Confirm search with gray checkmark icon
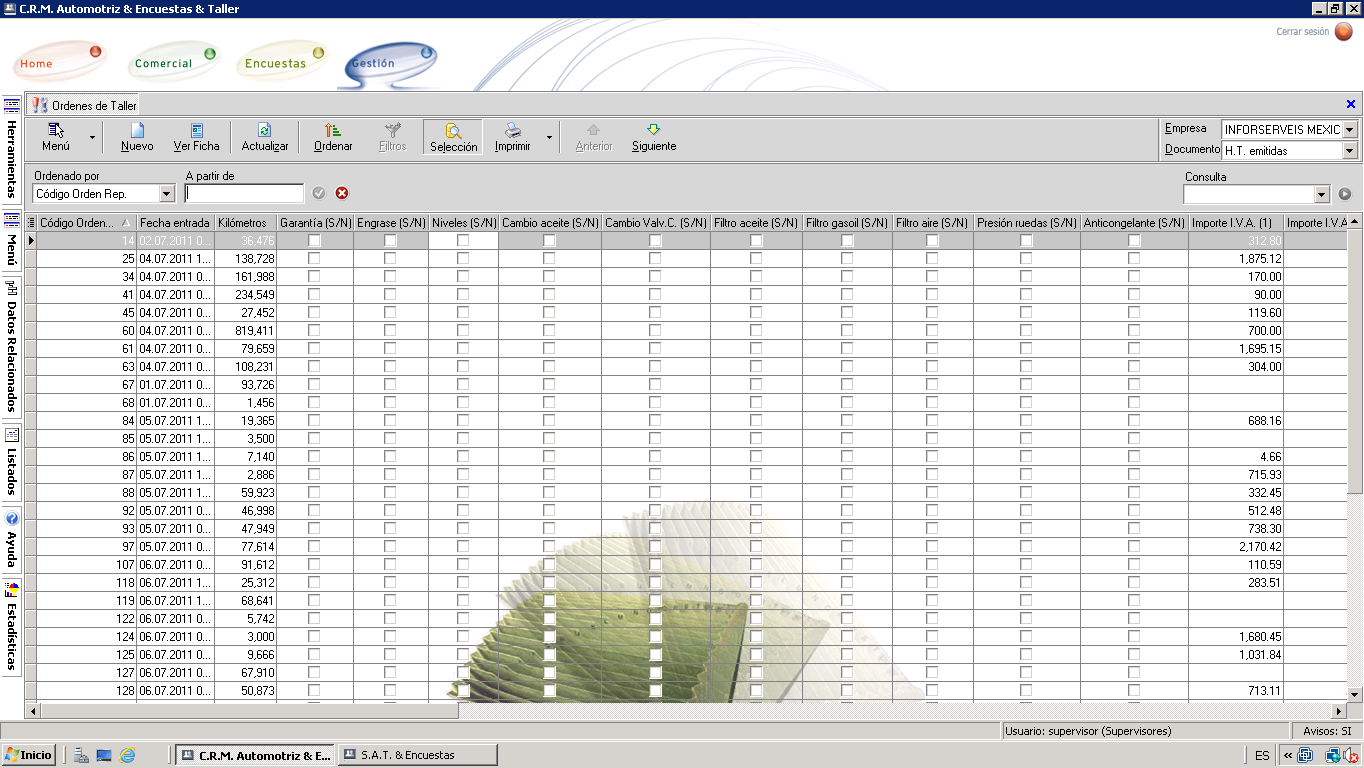The width and height of the screenshot is (1364, 768). [319, 193]
